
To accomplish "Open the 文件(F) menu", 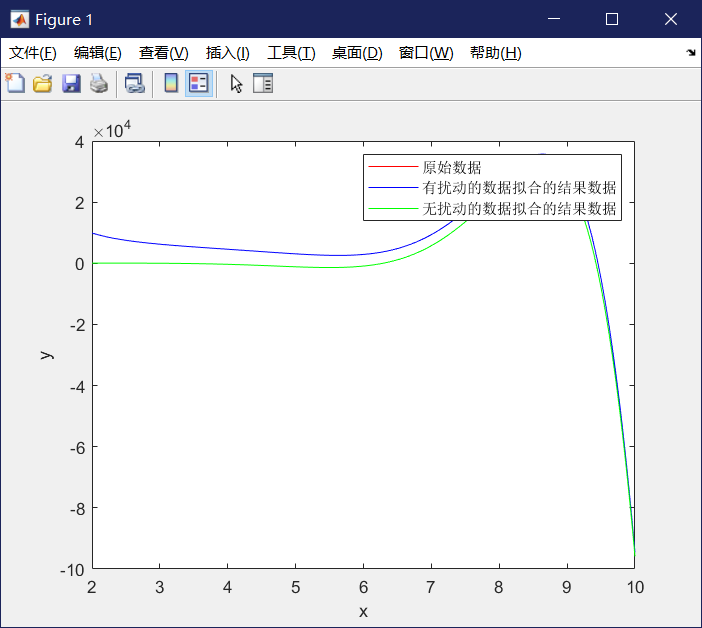I will (33, 53).
